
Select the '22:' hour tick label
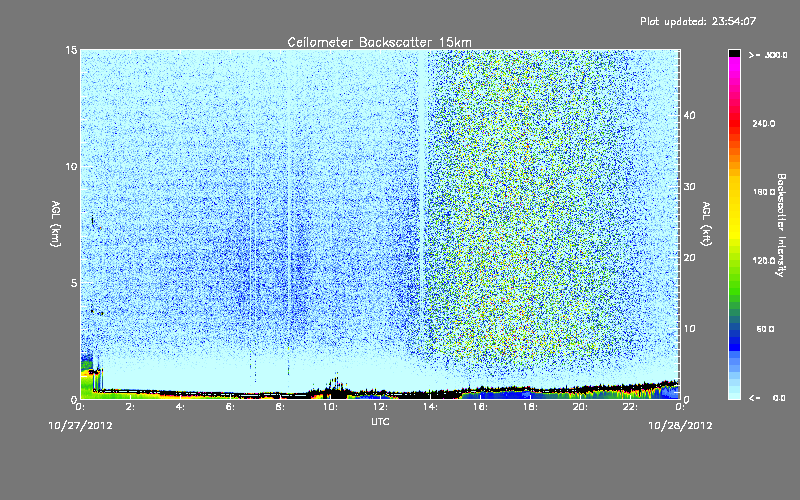630,407
